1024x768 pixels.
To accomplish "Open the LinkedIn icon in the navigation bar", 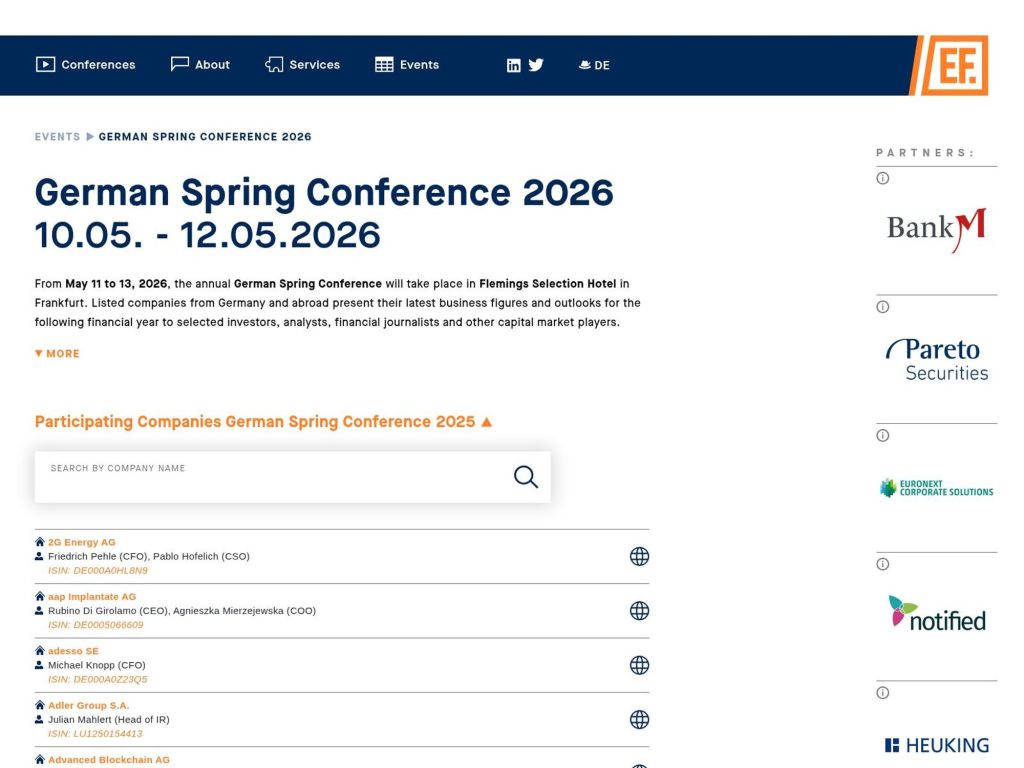I will (513, 64).
